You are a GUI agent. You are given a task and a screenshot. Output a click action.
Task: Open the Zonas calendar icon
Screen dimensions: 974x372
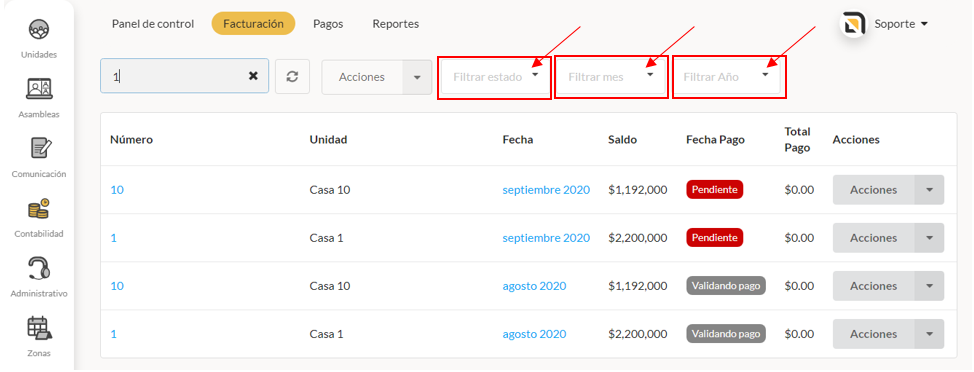pyautogui.click(x=39, y=328)
